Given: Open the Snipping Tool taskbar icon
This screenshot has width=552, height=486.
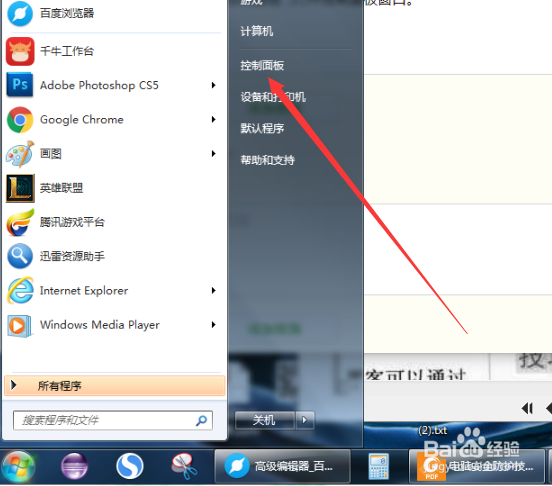Looking at the screenshot, I should (x=184, y=467).
